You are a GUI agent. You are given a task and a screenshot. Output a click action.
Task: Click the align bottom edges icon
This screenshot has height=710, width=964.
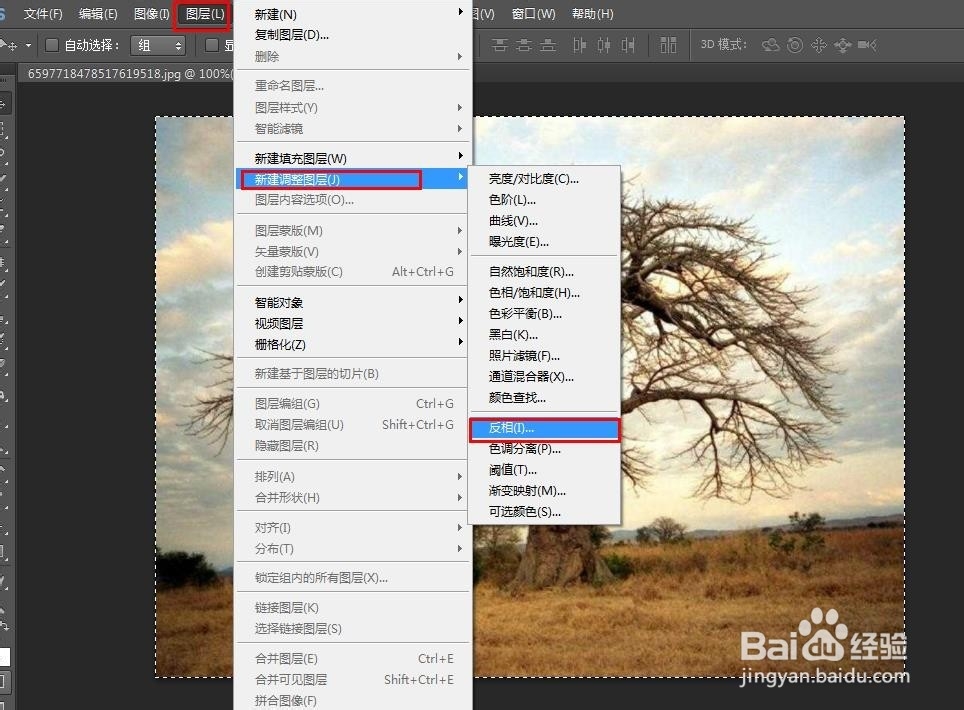[548, 45]
